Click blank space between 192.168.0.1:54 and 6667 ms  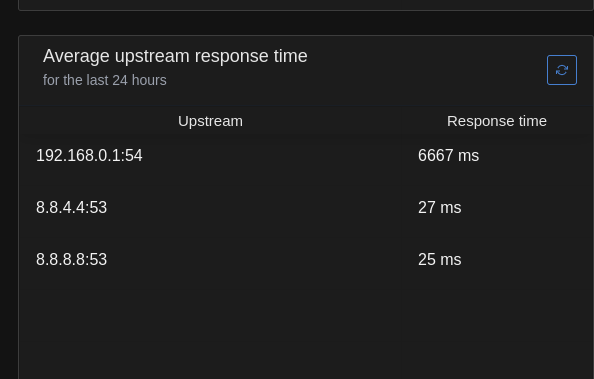click(x=280, y=156)
